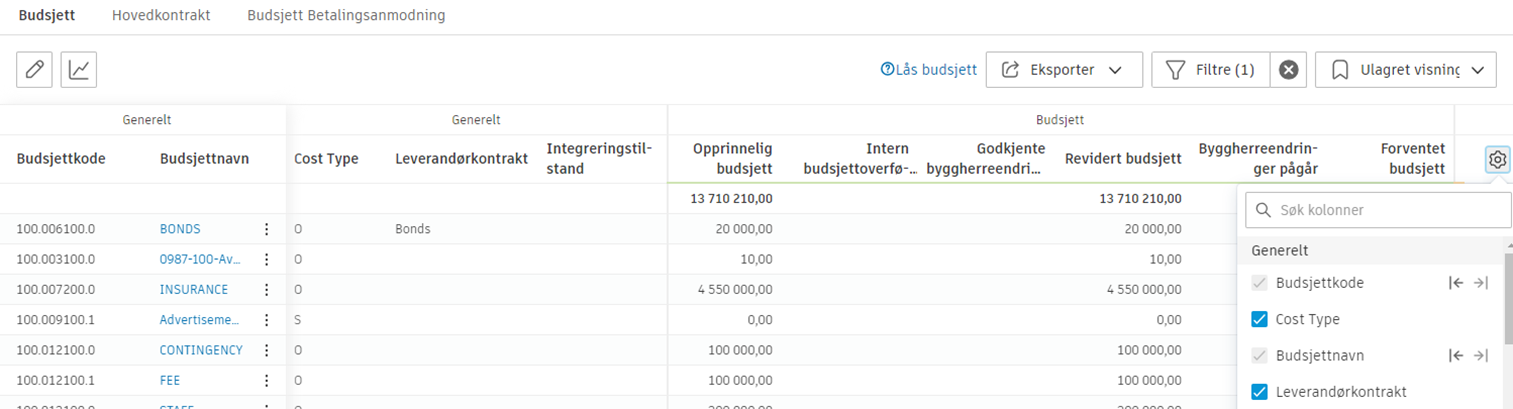Open the three-dot menu for BONDS row

pyautogui.click(x=266, y=229)
